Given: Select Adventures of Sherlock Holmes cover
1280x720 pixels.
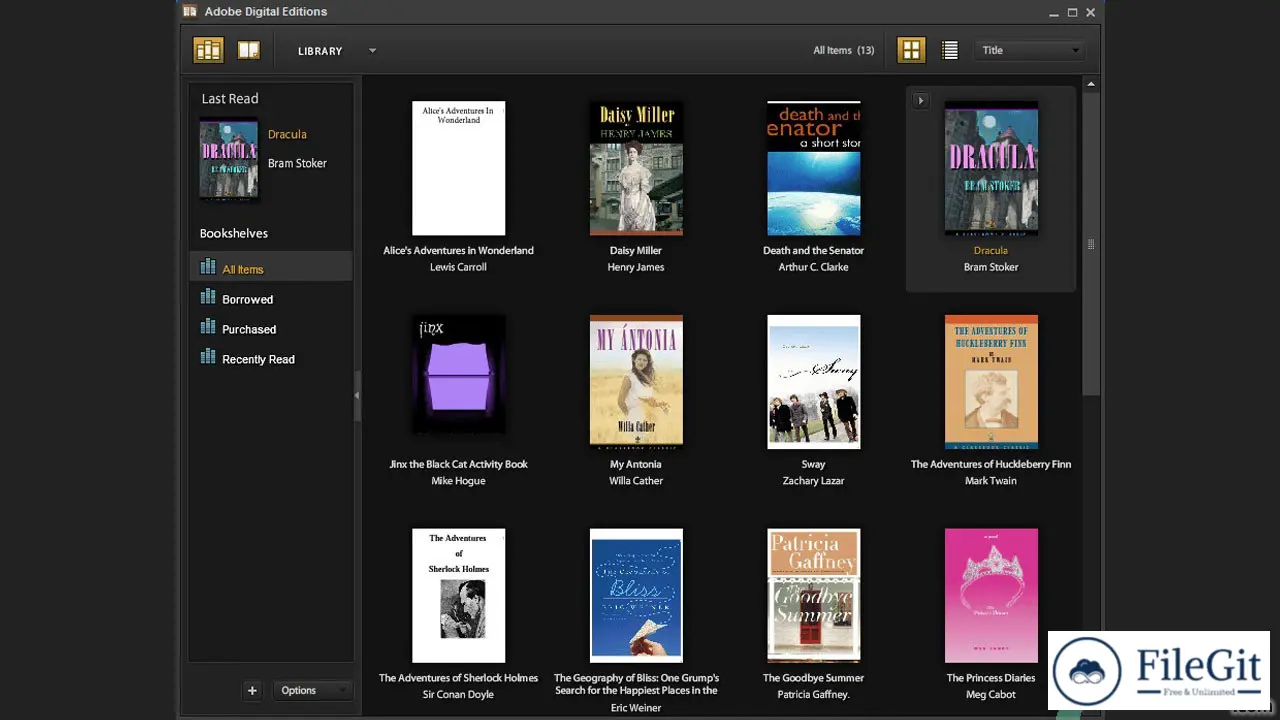Looking at the screenshot, I should (x=459, y=595).
